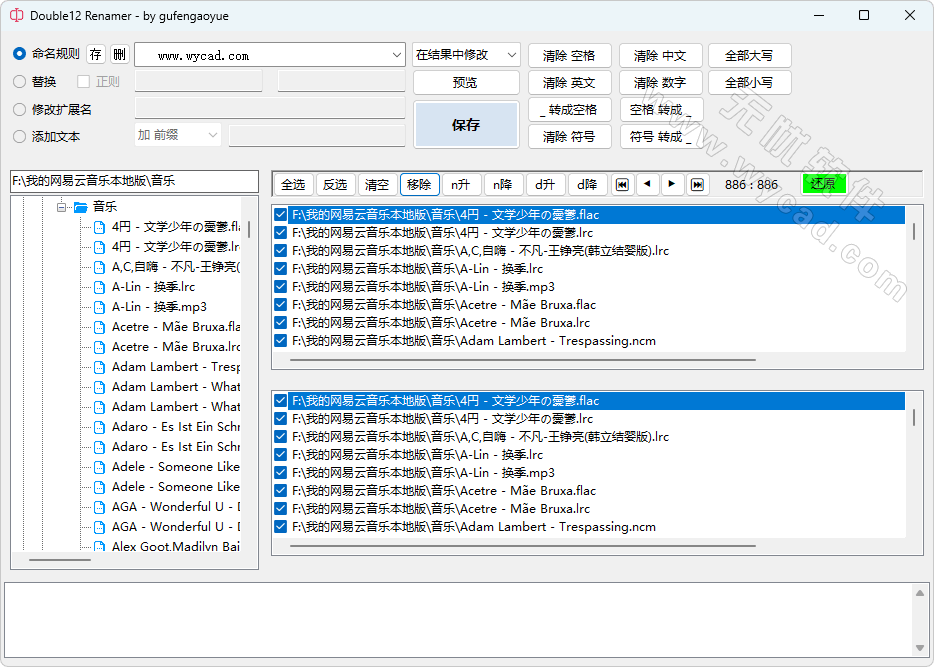Select the 修改扩展名 radio button

[18, 107]
